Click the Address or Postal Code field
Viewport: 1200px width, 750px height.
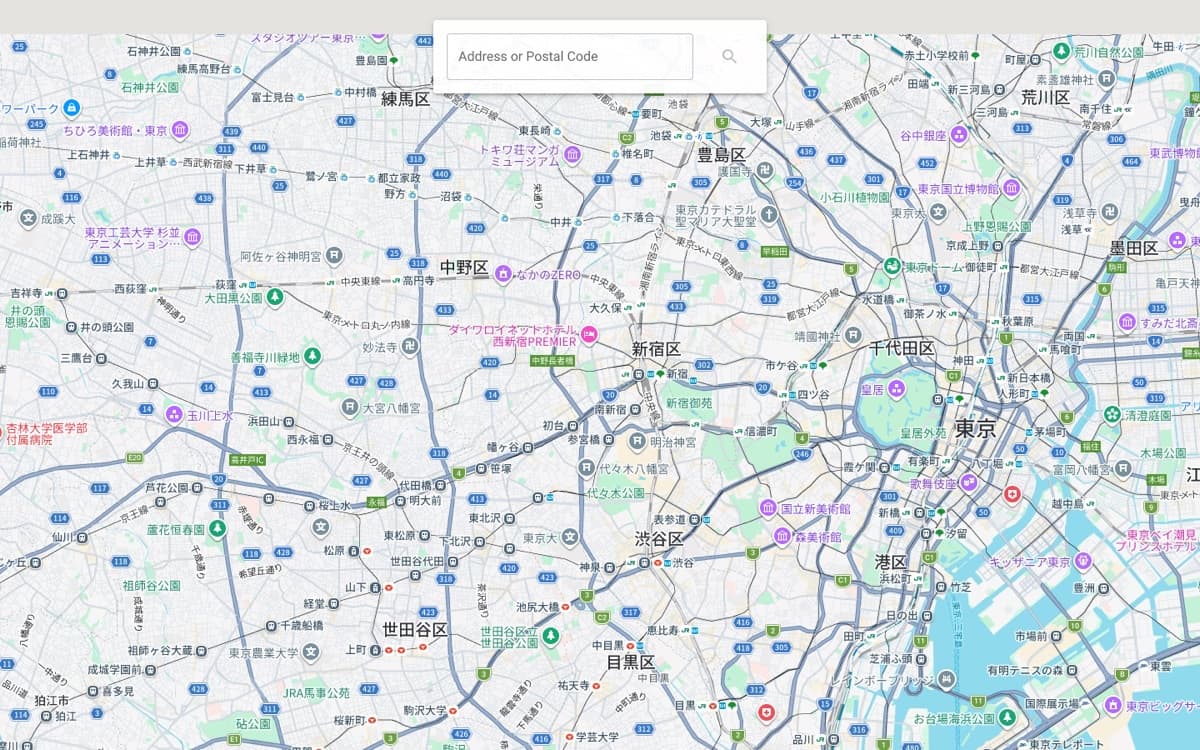pos(569,56)
